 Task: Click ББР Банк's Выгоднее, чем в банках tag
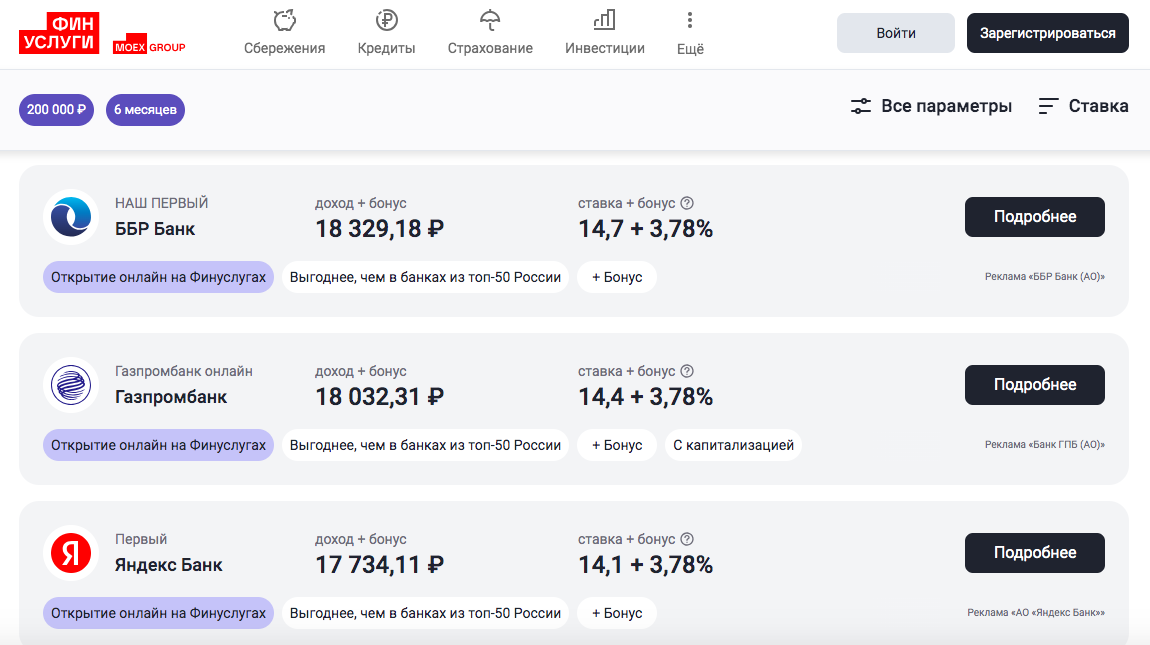click(425, 277)
